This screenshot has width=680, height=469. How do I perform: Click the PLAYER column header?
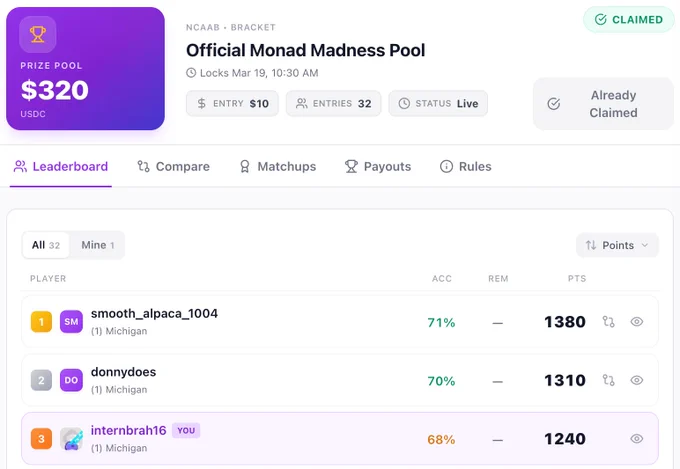[x=48, y=279]
